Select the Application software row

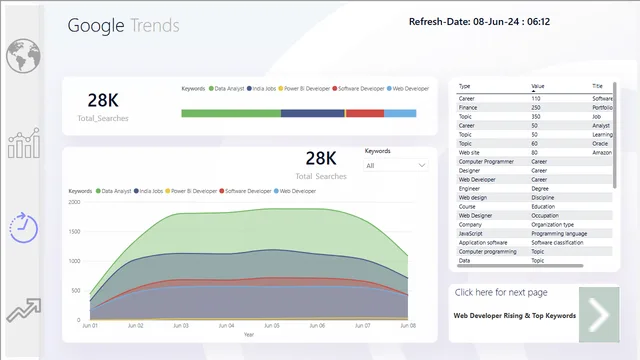[x=534, y=242]
